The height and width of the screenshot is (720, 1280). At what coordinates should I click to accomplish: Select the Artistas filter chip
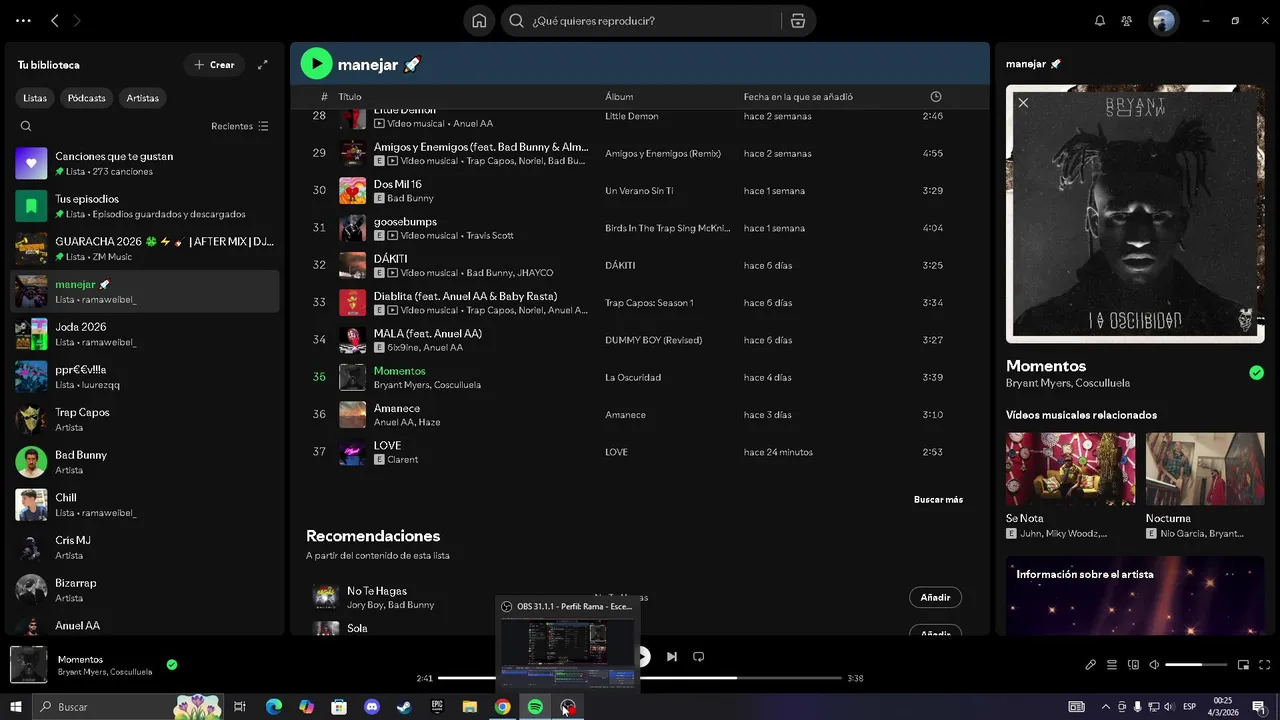(143, 98)
